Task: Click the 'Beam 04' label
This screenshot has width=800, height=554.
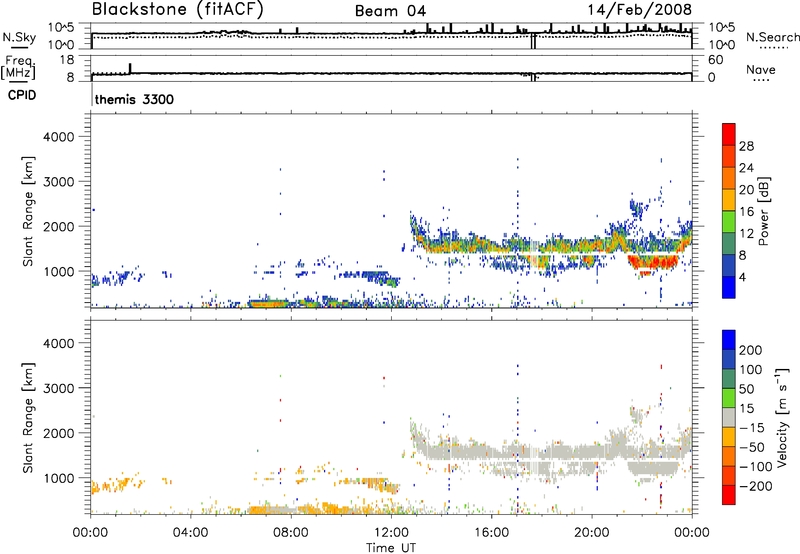Action: tap(390, 11)
